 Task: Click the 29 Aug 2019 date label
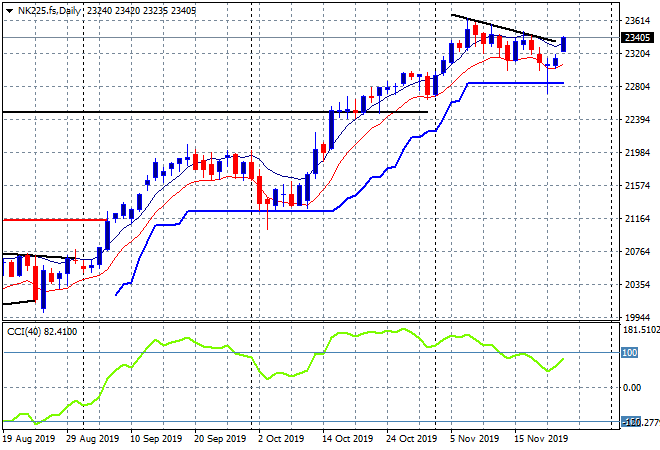(x=93, y=439)
